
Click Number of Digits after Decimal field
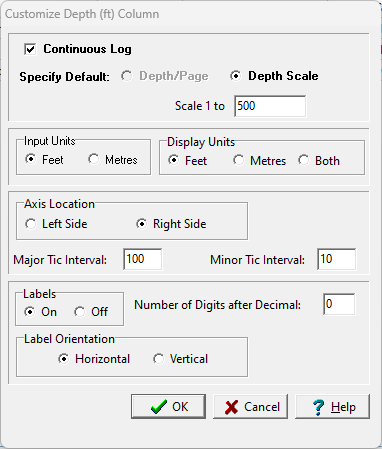coord(339,304)
